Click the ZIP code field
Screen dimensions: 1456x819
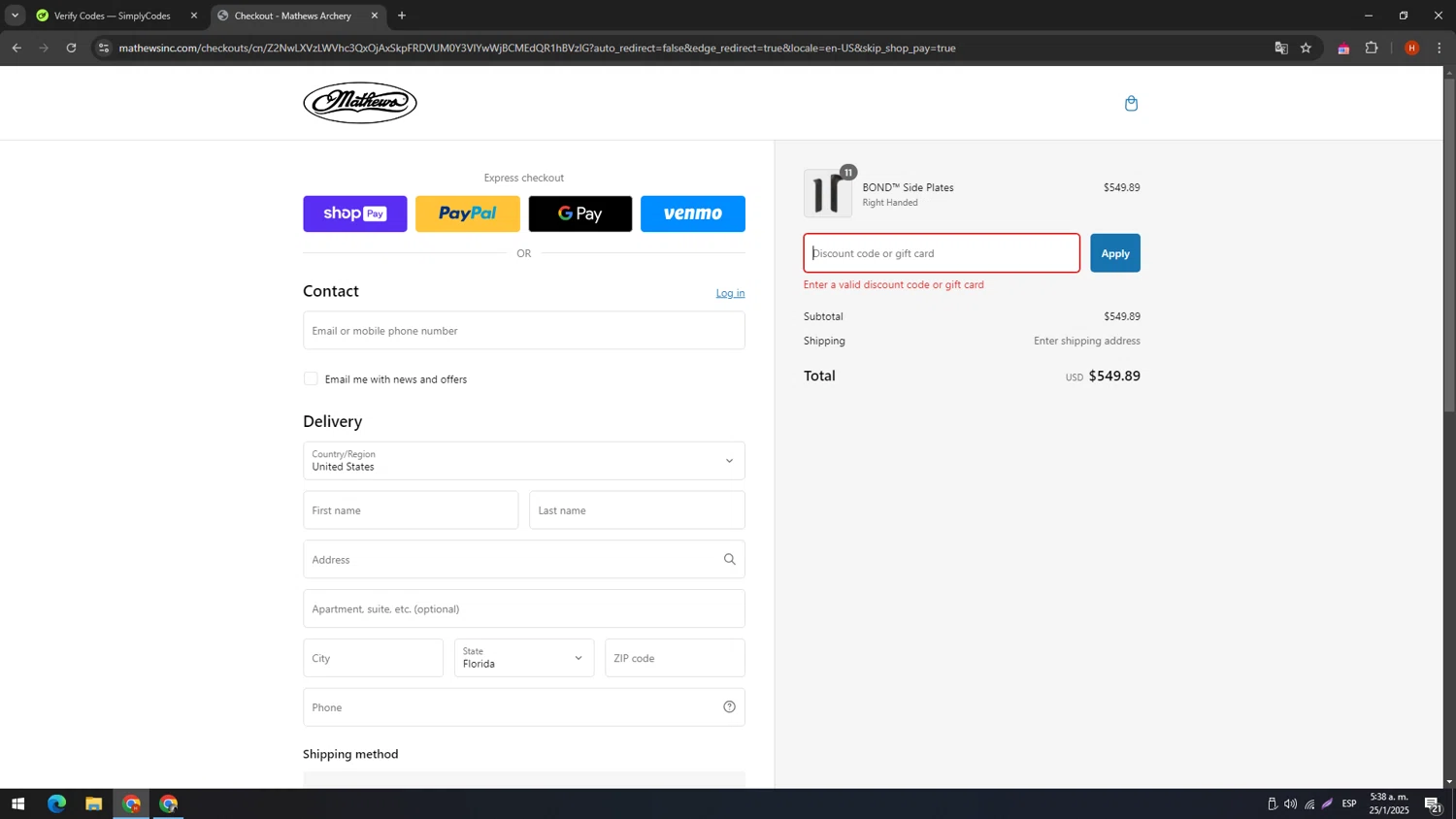pos(675,658)
